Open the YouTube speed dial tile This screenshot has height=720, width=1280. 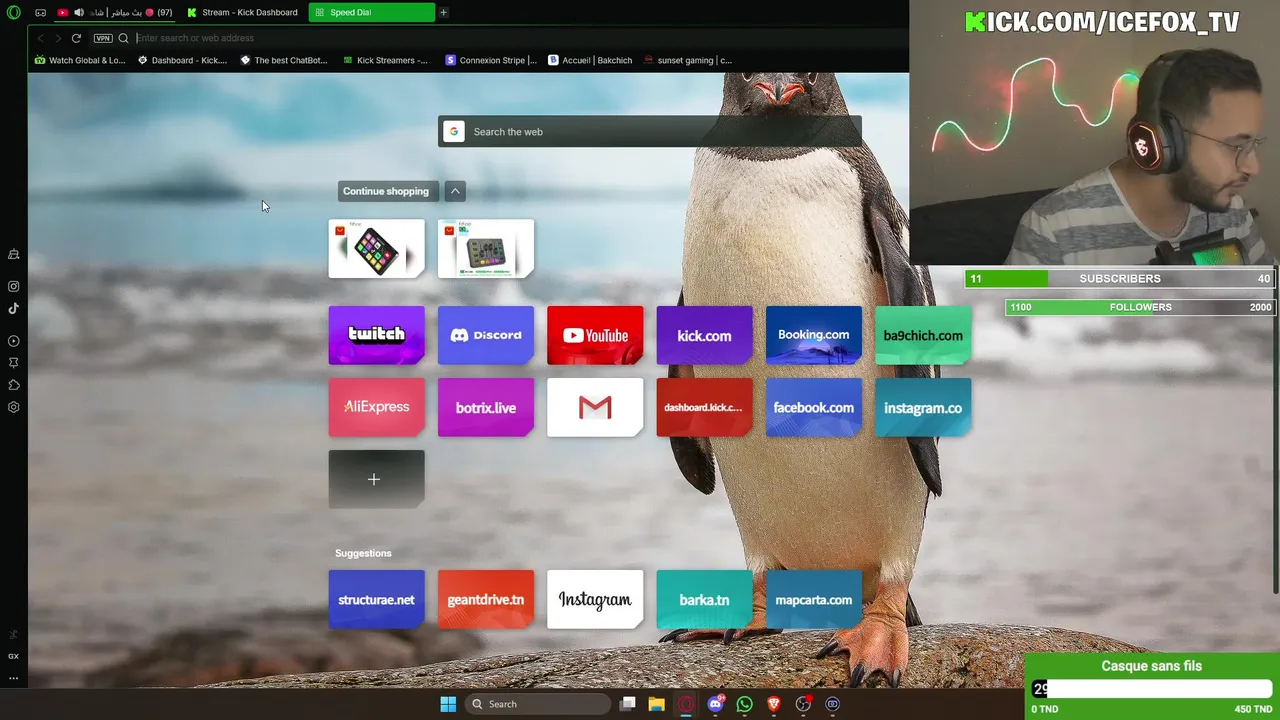point(595,335)
